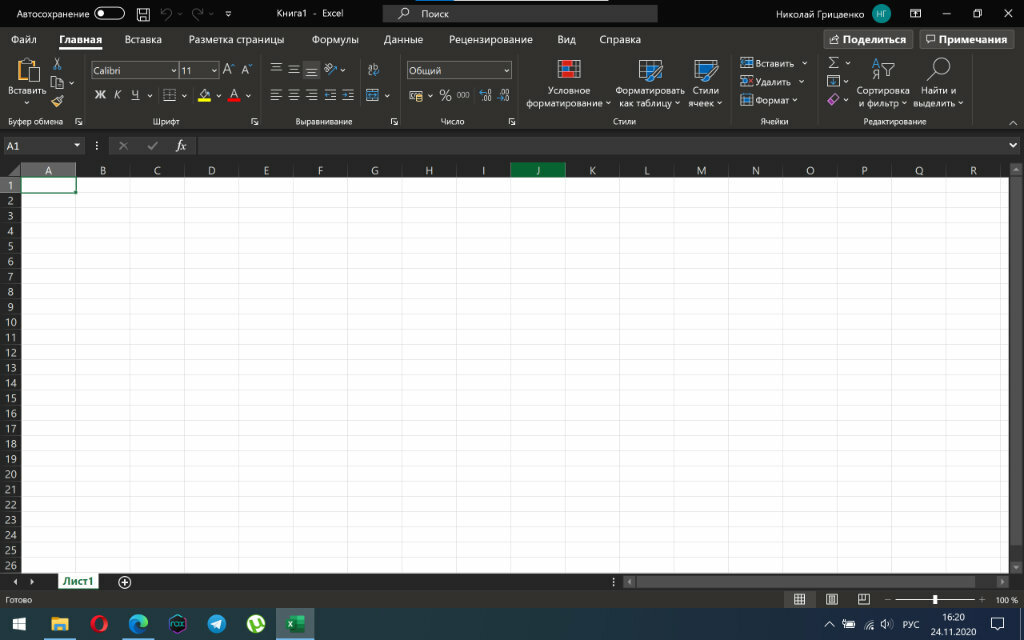This screenshot has height=640, width=1024.
Task: Toggle the Автосохранение switch
Action: (x=109, y=14)
